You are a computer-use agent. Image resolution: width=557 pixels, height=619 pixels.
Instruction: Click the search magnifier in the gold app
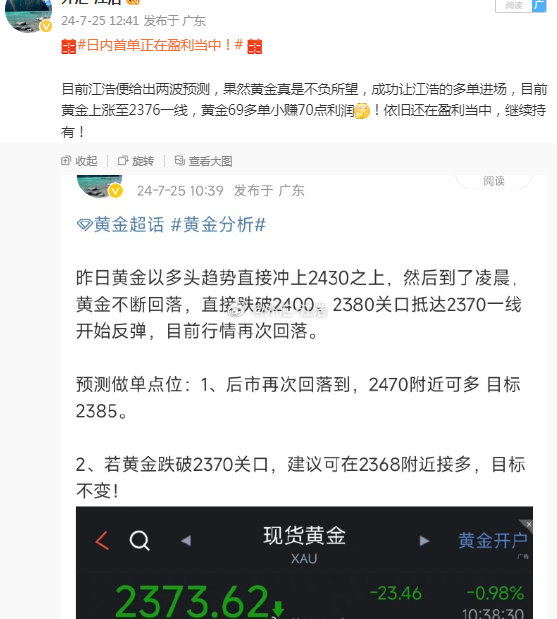pos(140,540)
